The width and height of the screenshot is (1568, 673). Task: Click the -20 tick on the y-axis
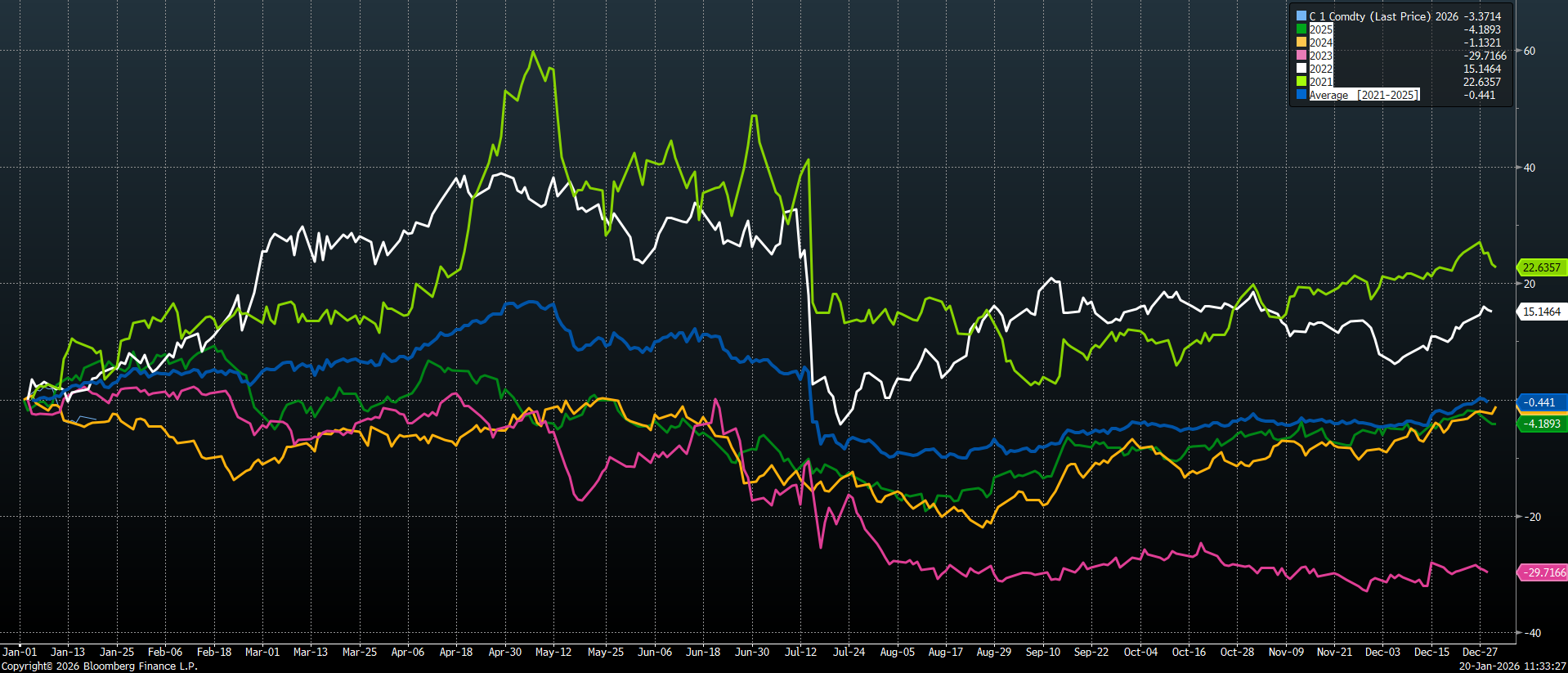pos(1531,517)
